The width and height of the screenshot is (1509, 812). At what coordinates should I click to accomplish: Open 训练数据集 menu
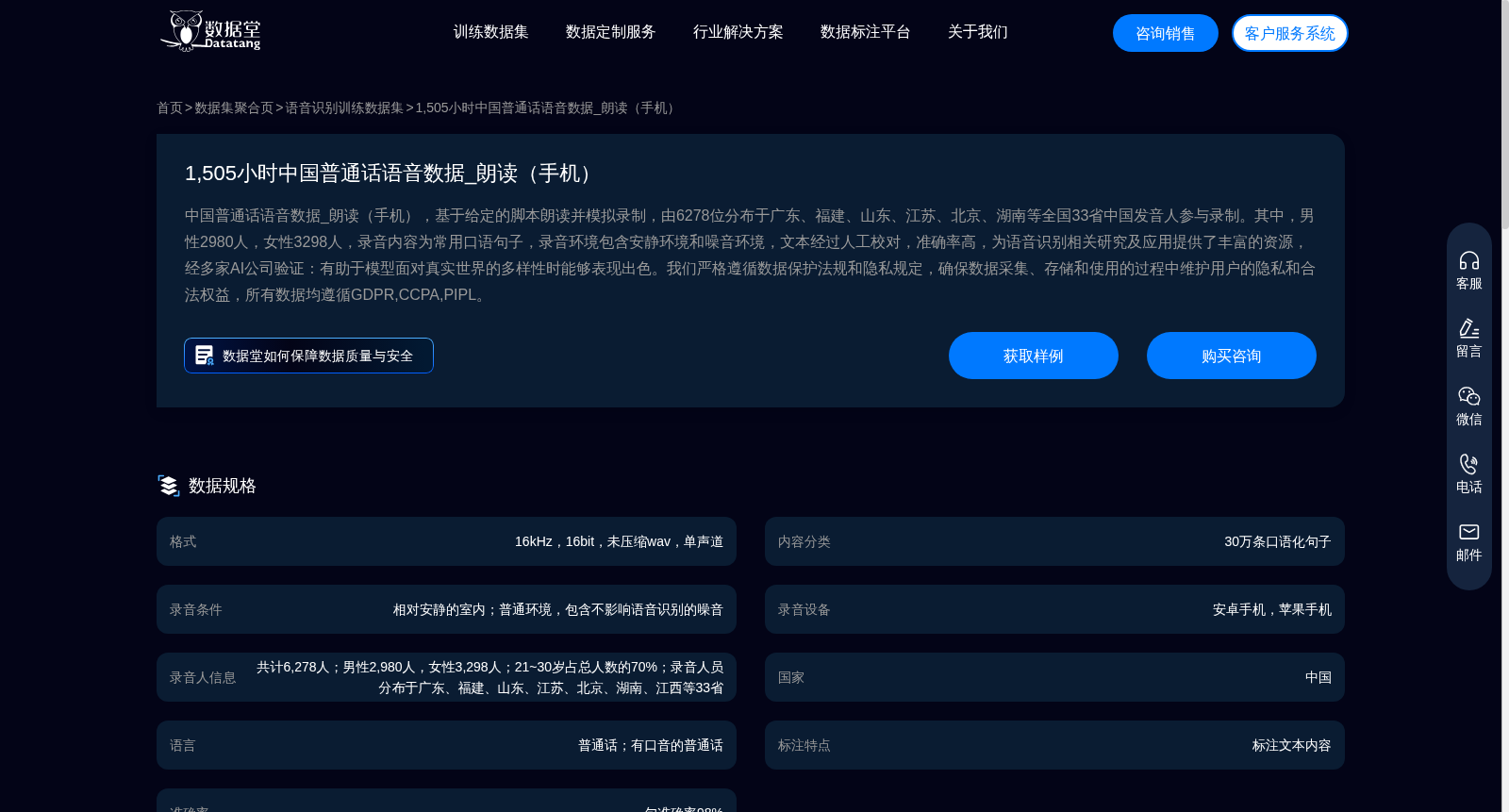point(490,32)
